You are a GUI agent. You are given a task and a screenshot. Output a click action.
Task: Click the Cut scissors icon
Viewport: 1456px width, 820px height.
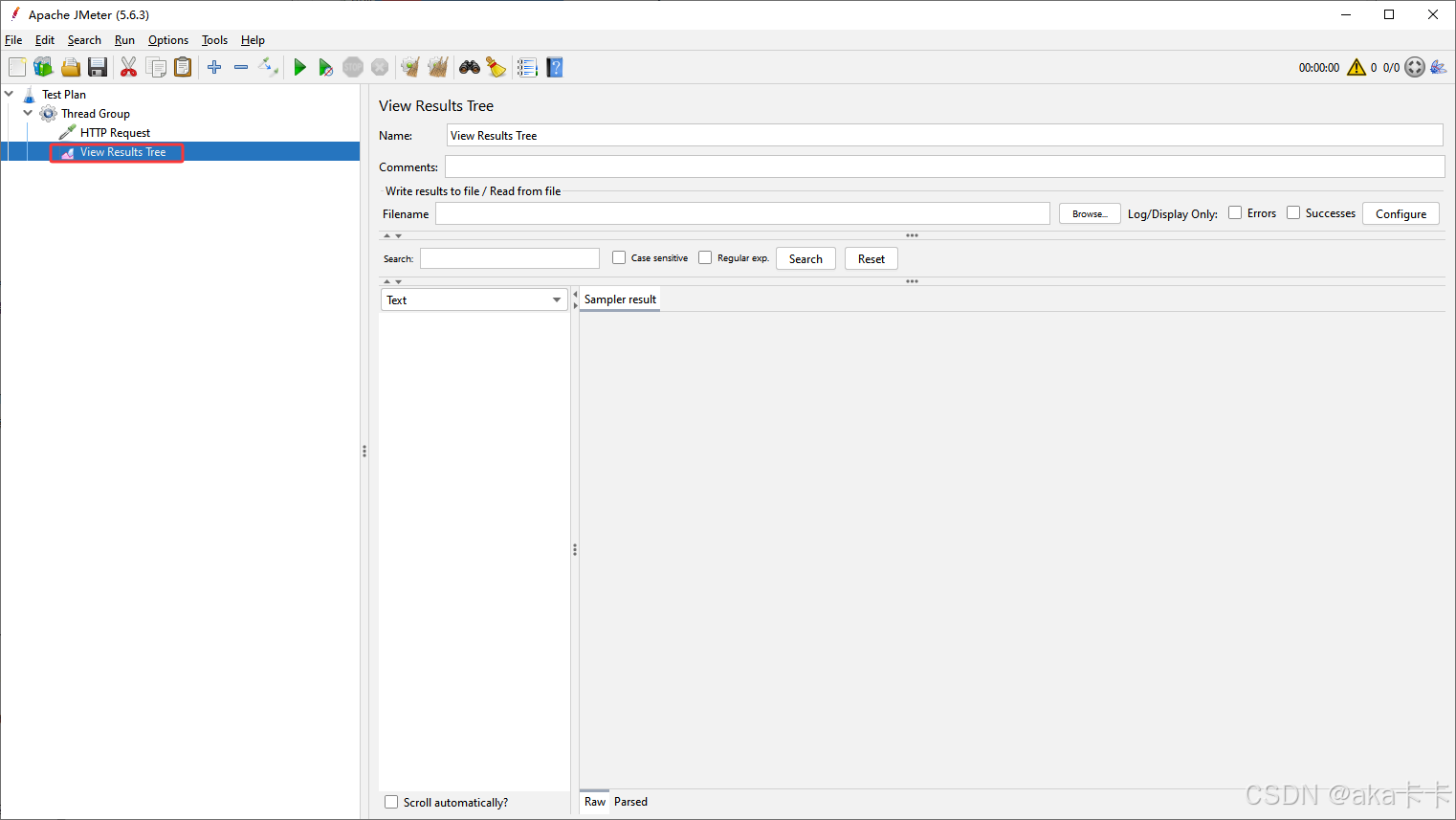(x=128, y=67)
